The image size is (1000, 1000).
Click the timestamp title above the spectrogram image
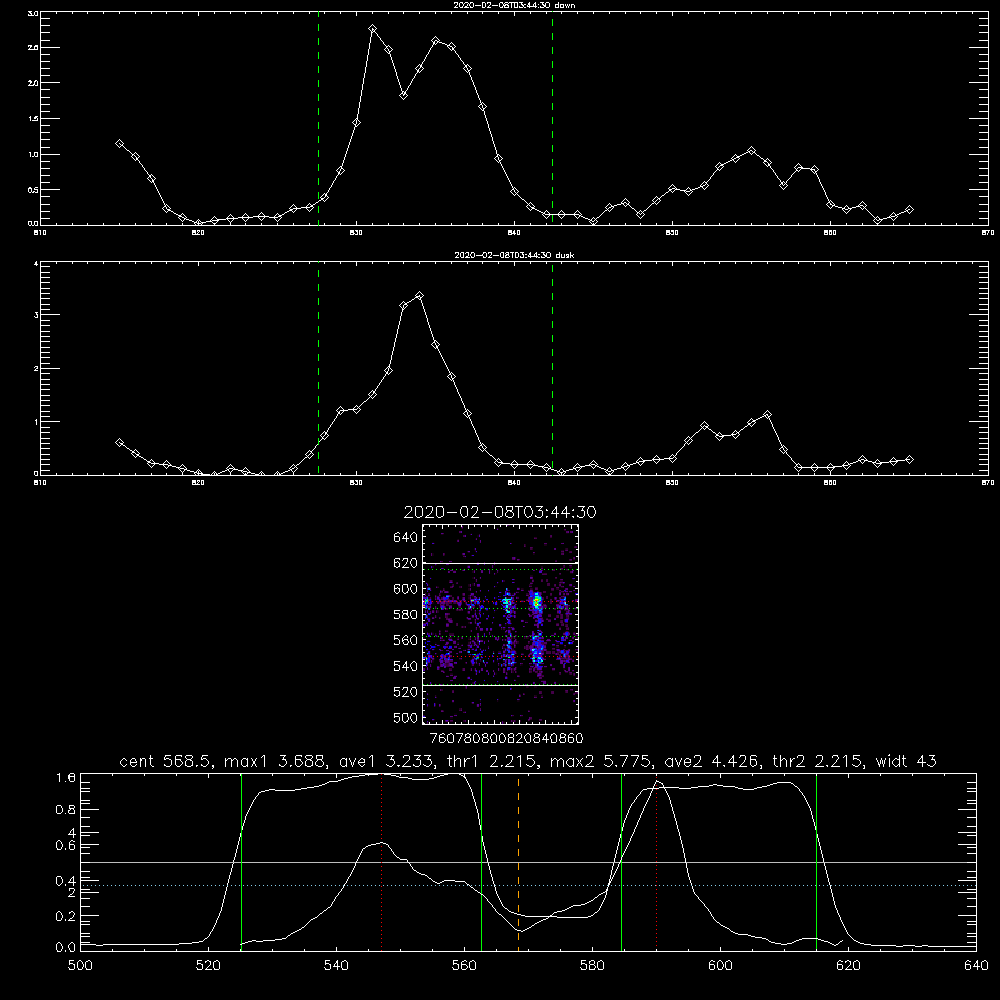point(500,512)
